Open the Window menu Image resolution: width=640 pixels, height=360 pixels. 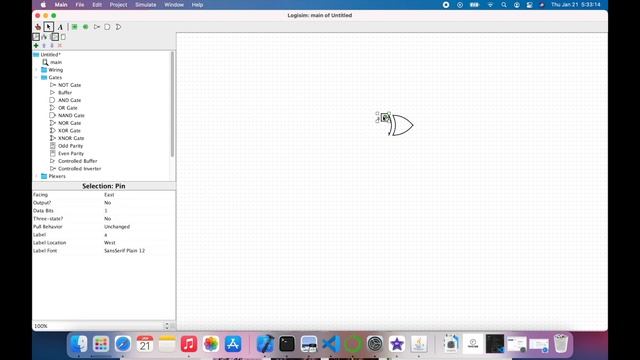(x=174, y=5)
